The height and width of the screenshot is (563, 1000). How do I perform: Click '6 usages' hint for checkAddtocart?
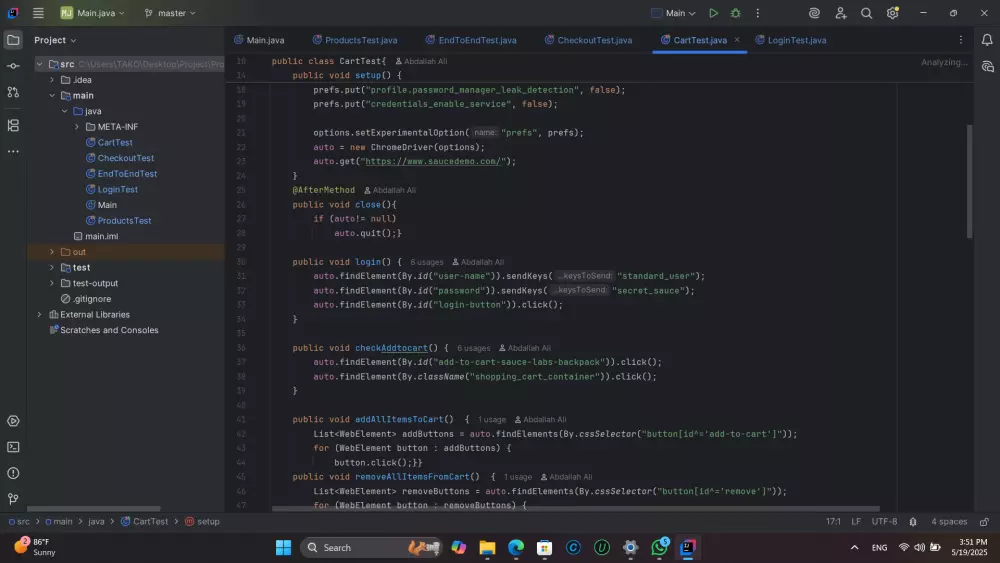(x=473, y=348)
